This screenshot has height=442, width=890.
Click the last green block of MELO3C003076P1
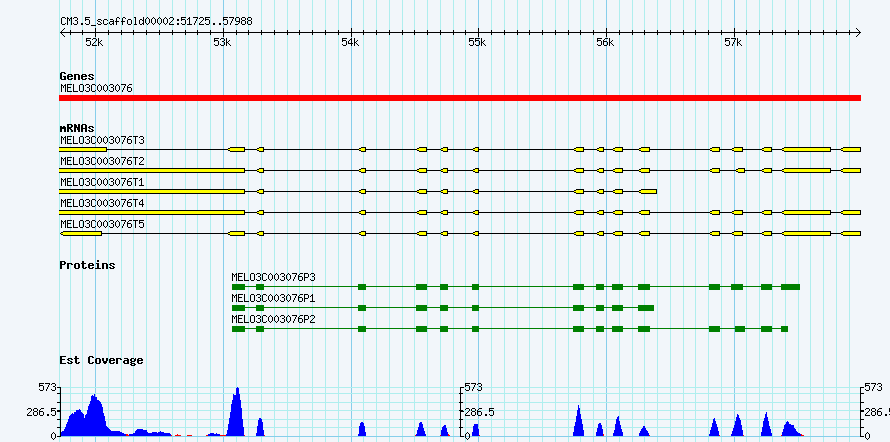pyautogui.click(x=646, y=308)
